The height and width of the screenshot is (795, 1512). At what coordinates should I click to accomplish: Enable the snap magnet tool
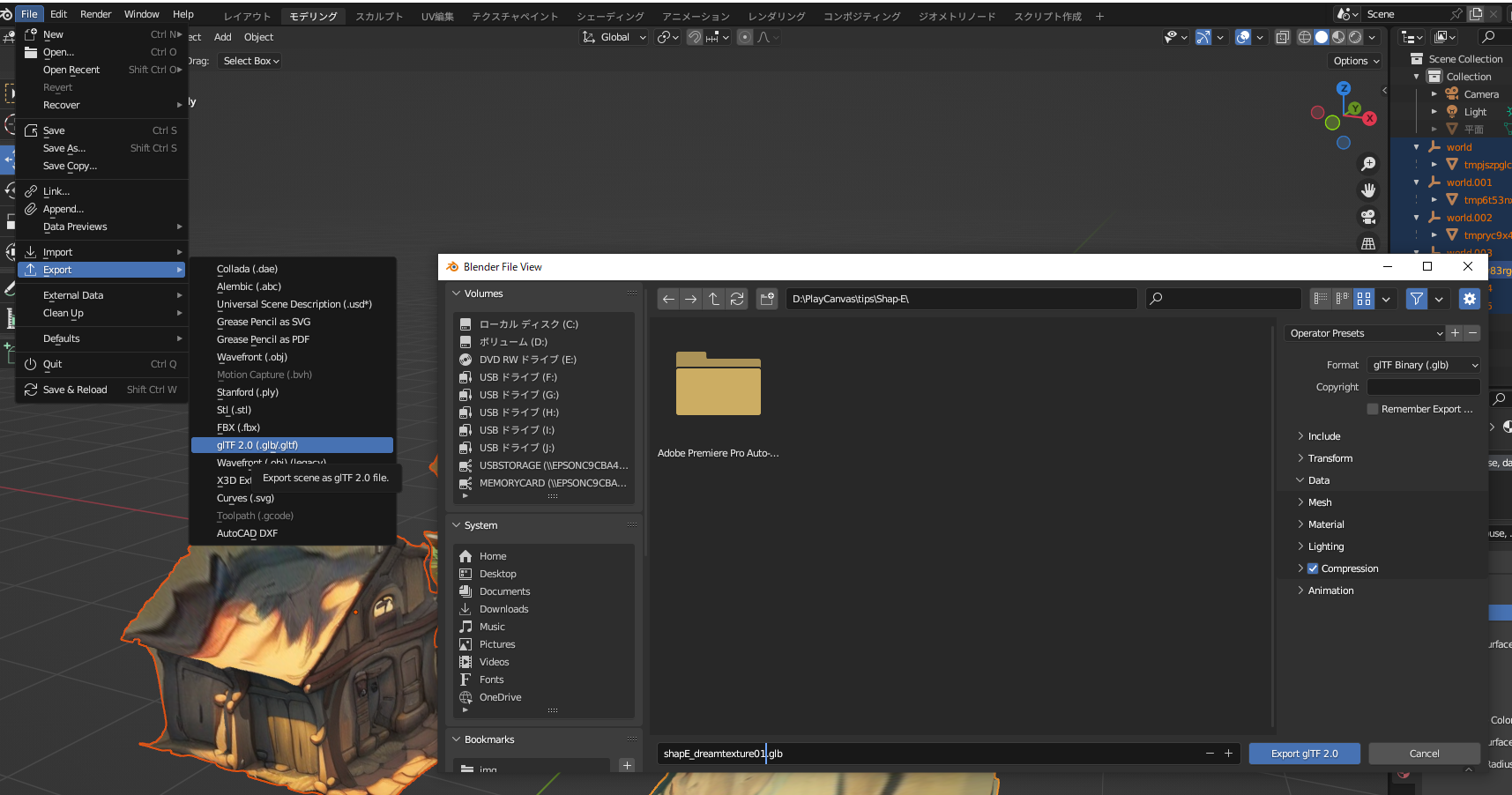(694, 37)
